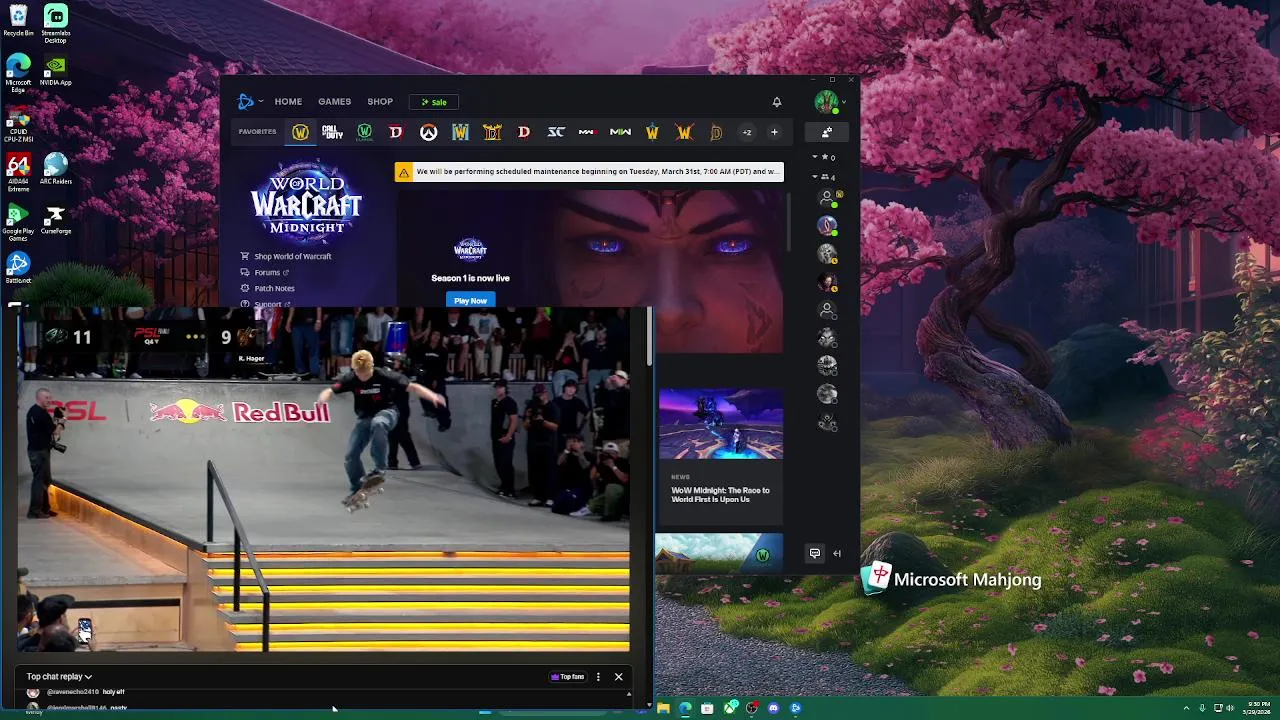1280x720 pixels.
Task: Open the ARC Raiders shortcut
Action: pos(56,170)
